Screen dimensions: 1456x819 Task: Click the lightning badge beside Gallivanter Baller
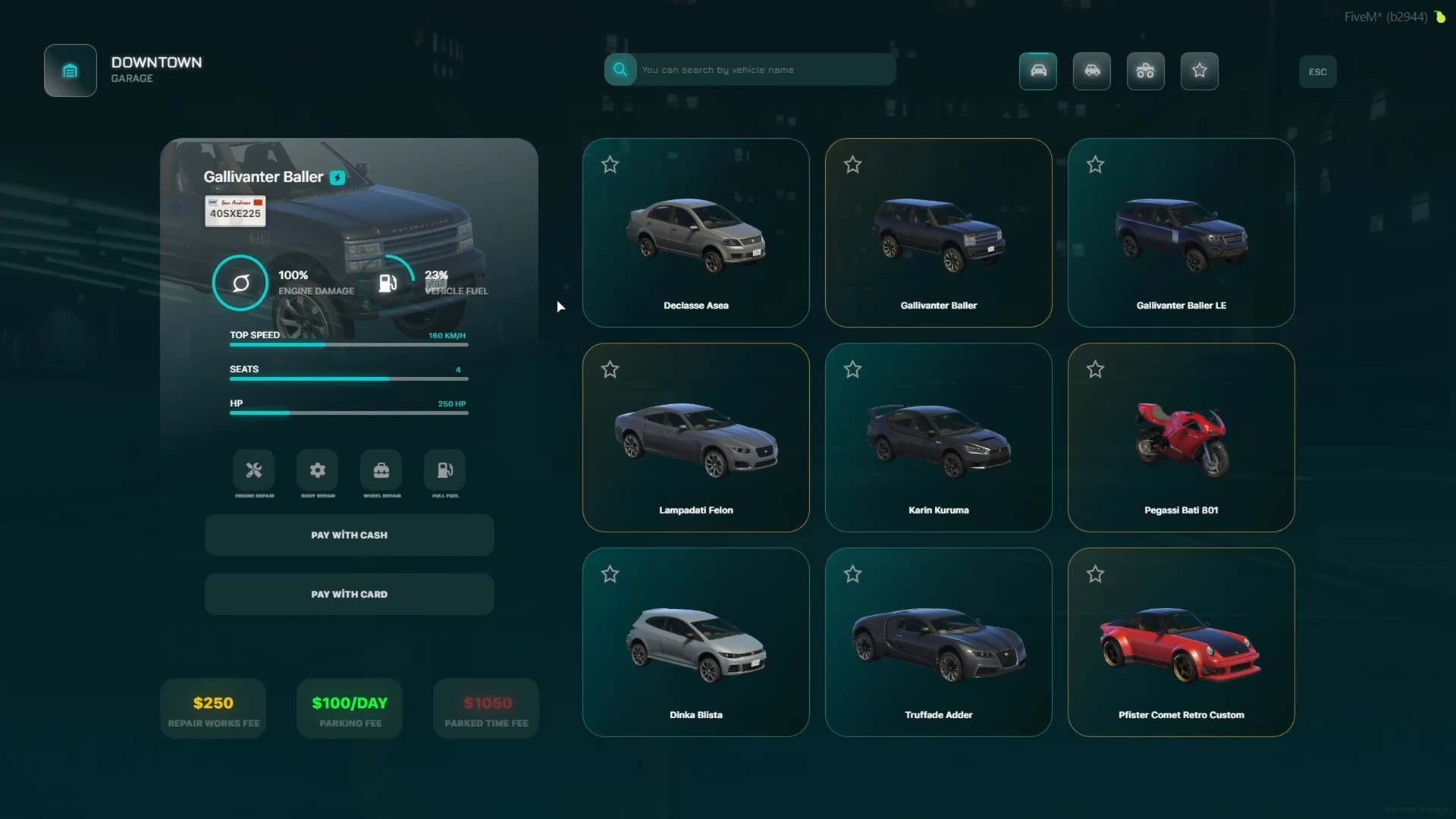tap(337, 177)
